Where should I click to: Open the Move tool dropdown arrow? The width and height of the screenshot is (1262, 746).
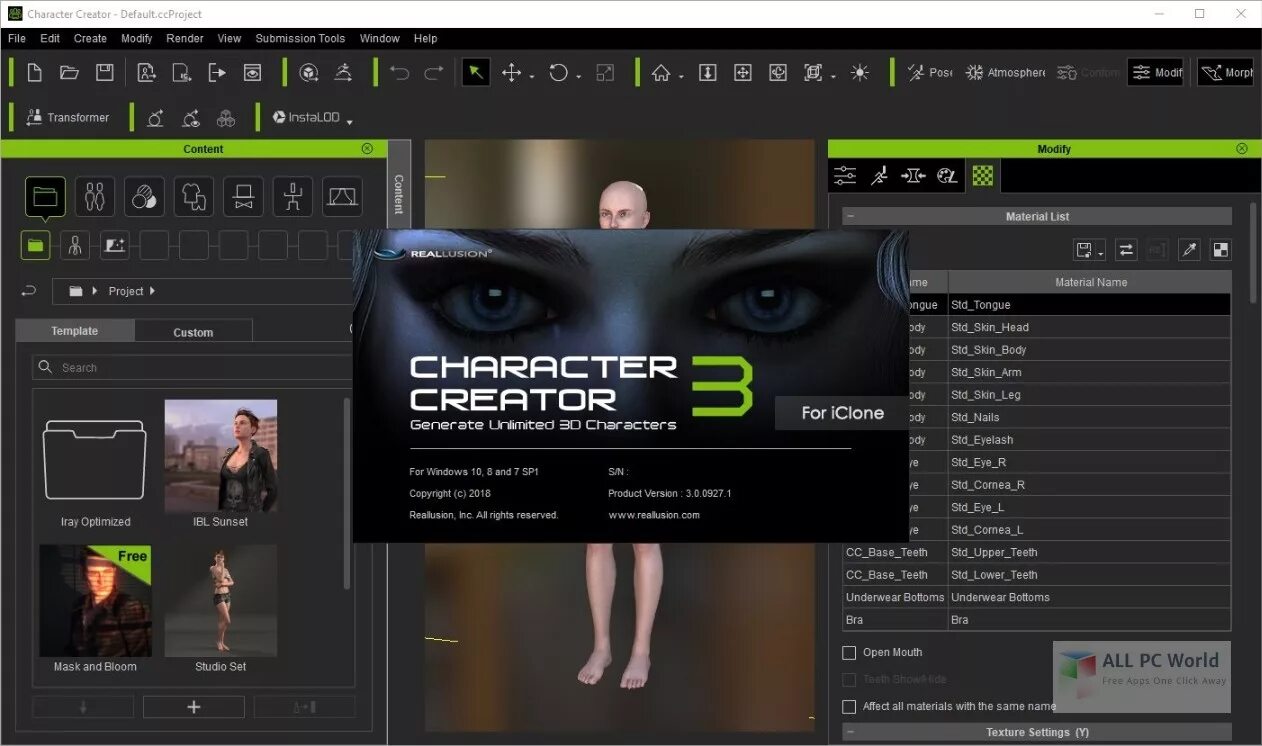point(532,76)
